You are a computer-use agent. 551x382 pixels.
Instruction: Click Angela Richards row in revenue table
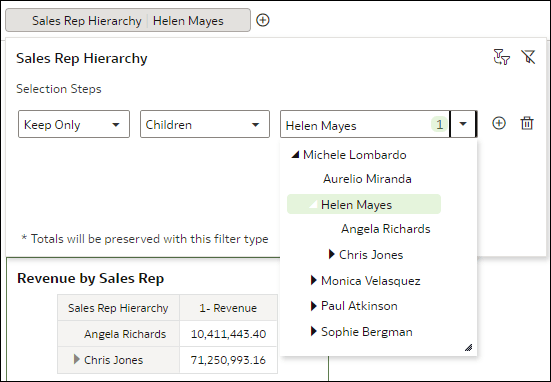pyautogui.click(x=118, y=334)
